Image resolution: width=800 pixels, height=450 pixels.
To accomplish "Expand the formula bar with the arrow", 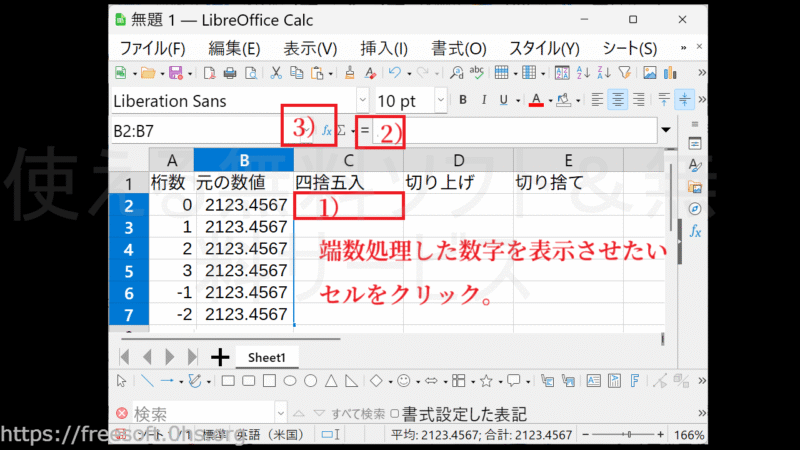I will tap(666, 130).
